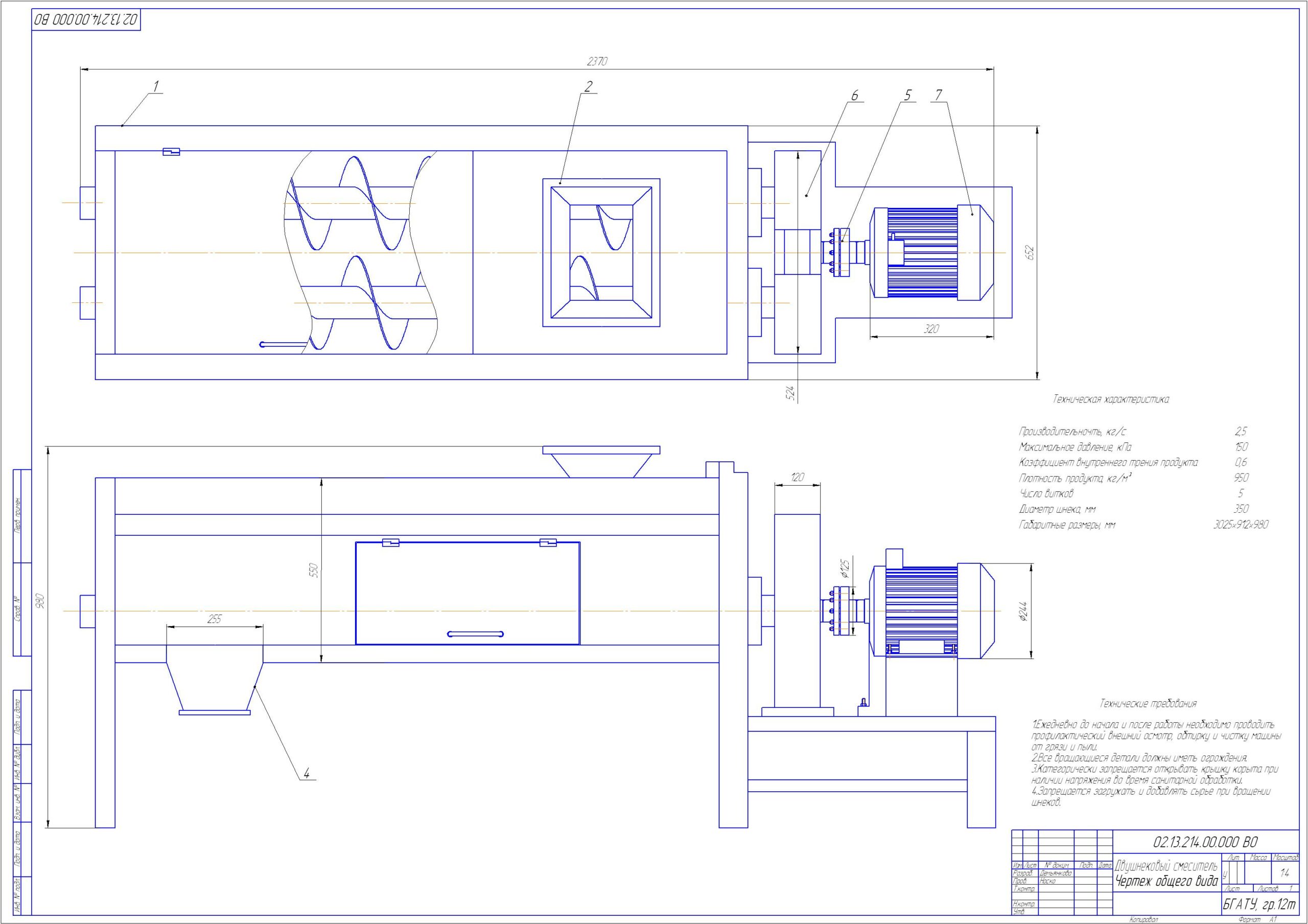Select position callout number 4

click(307, 774)
